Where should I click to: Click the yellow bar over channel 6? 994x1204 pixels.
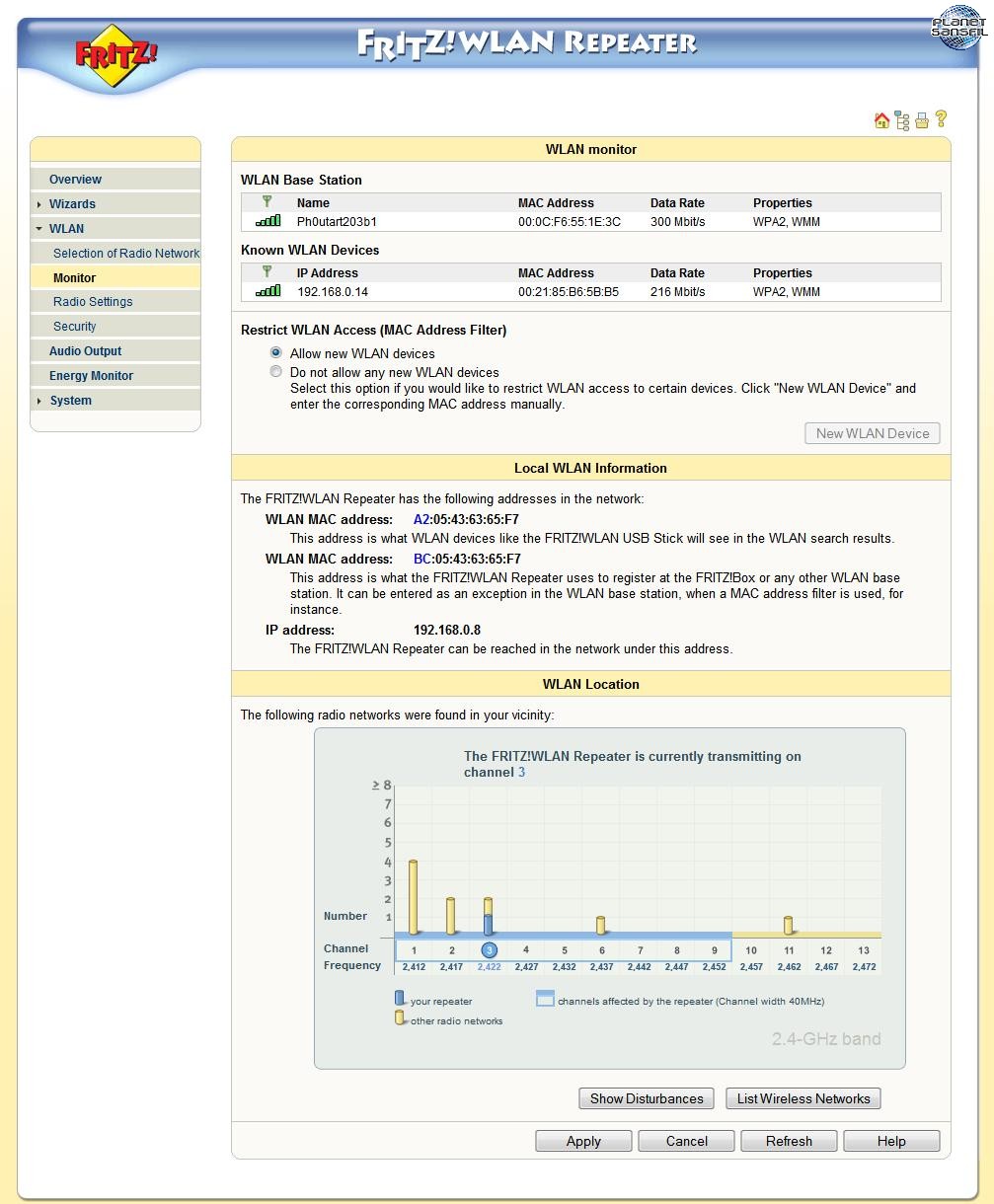[600, 926]
